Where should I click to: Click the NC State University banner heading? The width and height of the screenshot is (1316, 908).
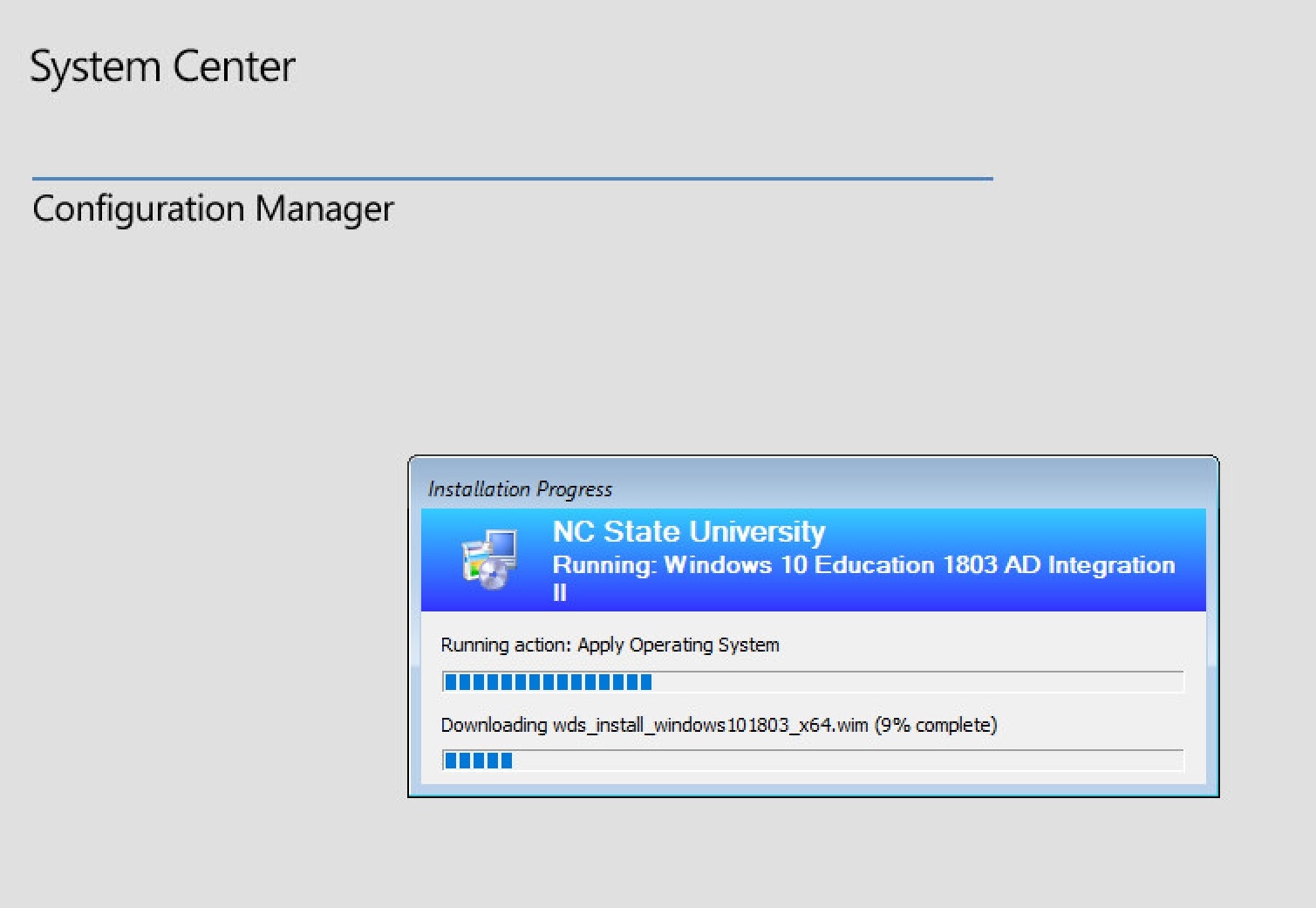(x=688, y=531)
